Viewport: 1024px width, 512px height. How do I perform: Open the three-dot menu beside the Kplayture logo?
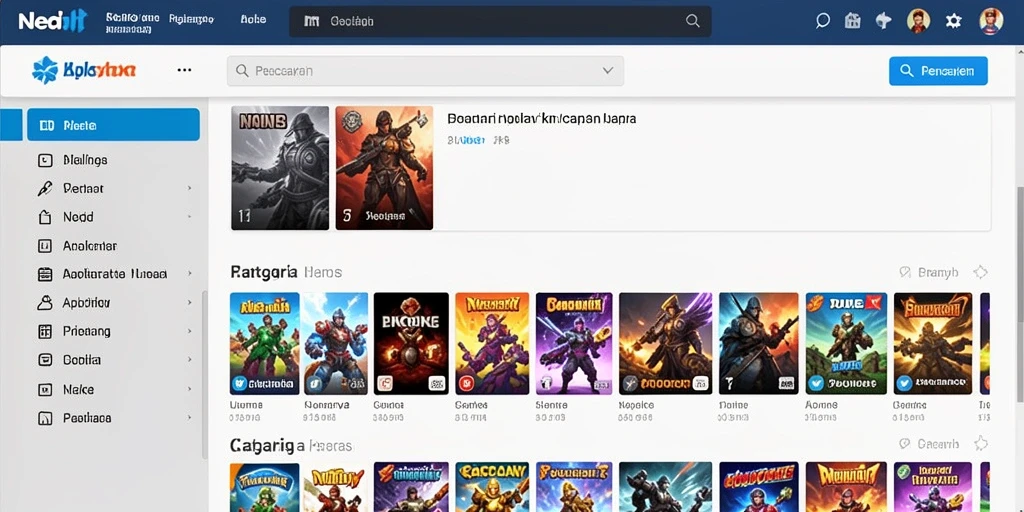pos(184,70)
